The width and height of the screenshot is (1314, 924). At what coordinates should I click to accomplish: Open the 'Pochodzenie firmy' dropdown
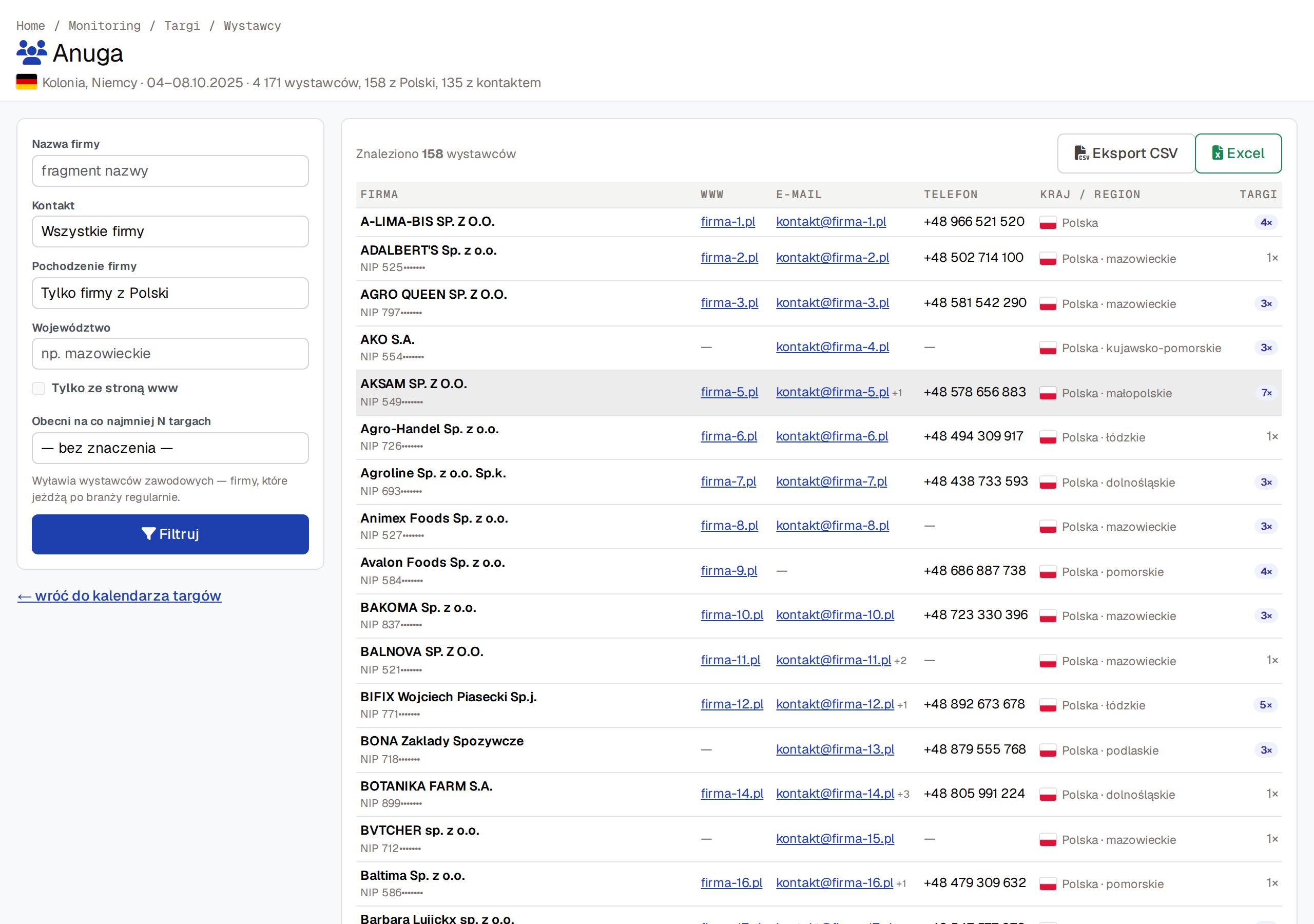170,293
